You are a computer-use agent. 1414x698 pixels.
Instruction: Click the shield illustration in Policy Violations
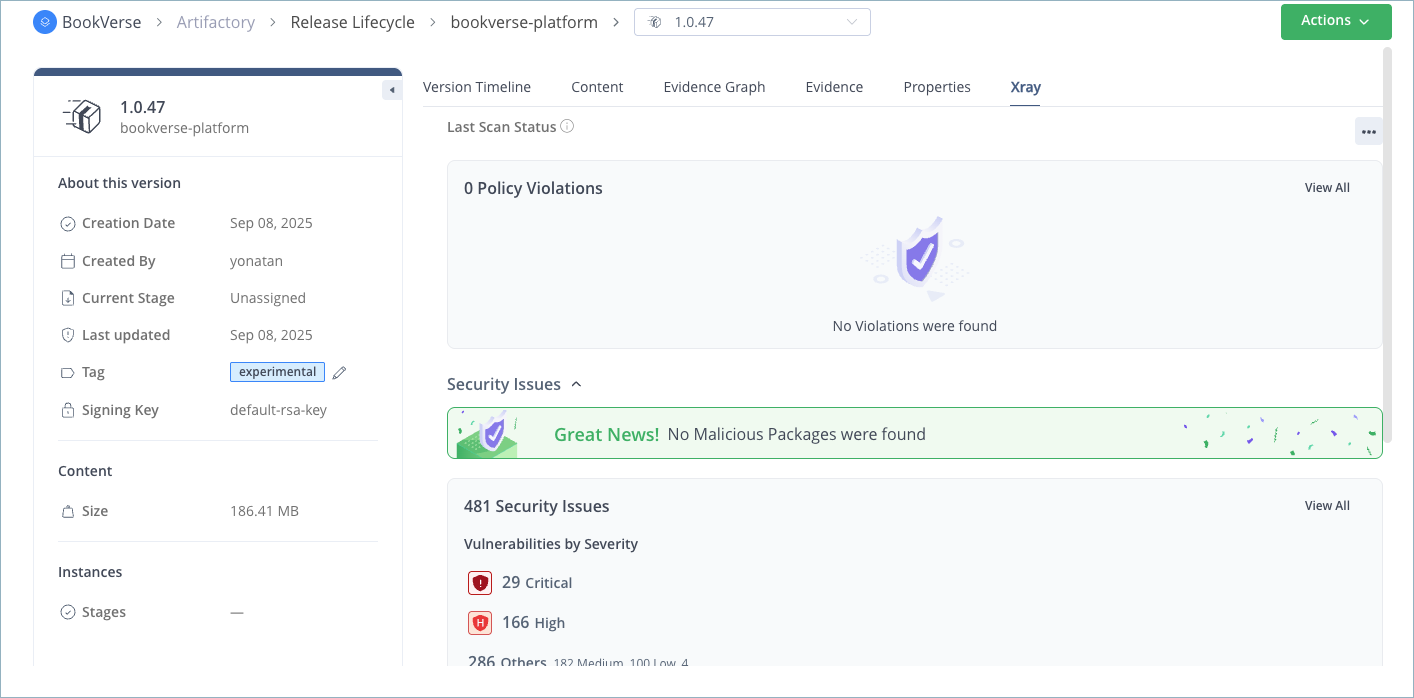(918, 256)
